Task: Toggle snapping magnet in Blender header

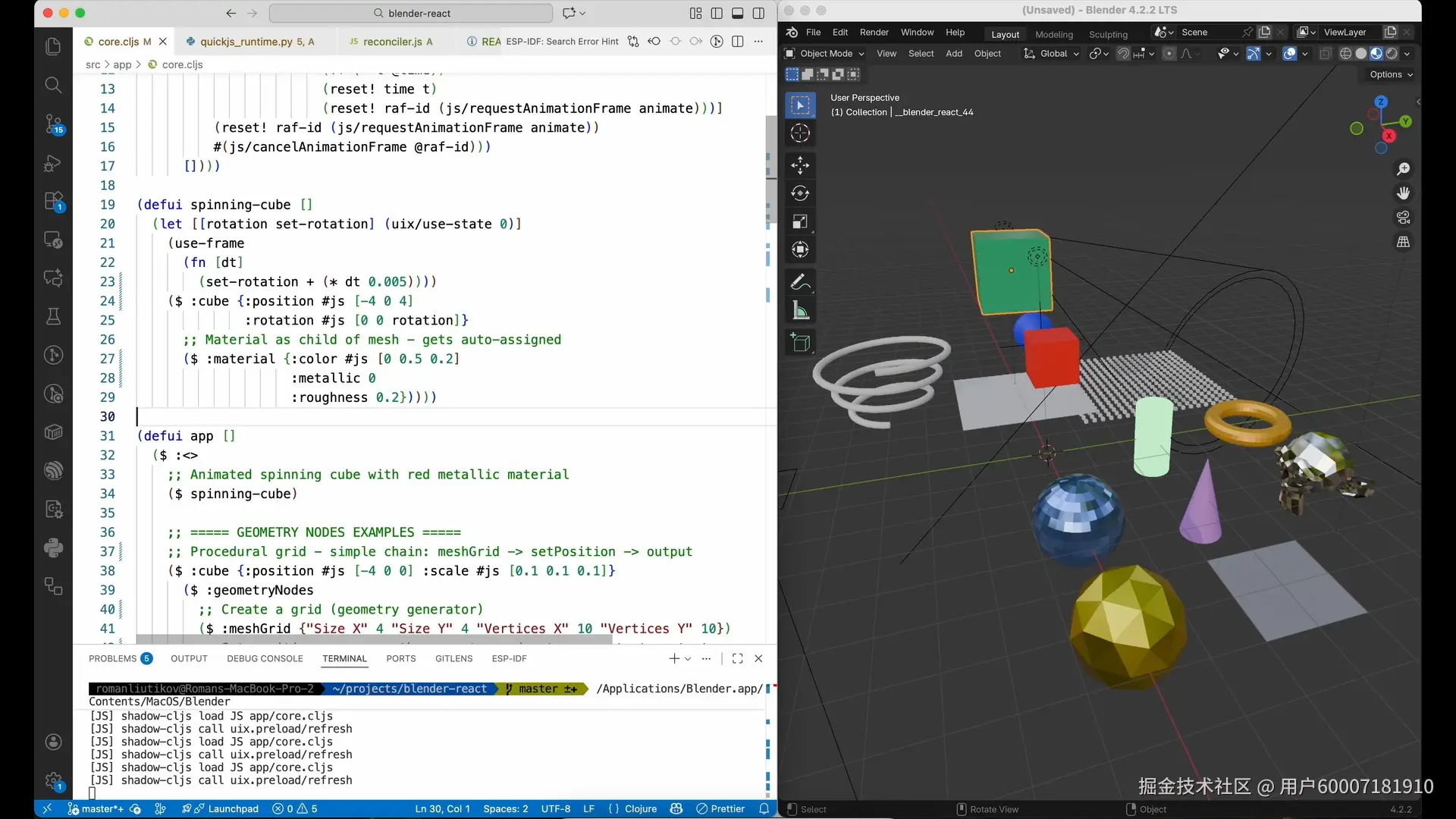Action: (1123, 54)
